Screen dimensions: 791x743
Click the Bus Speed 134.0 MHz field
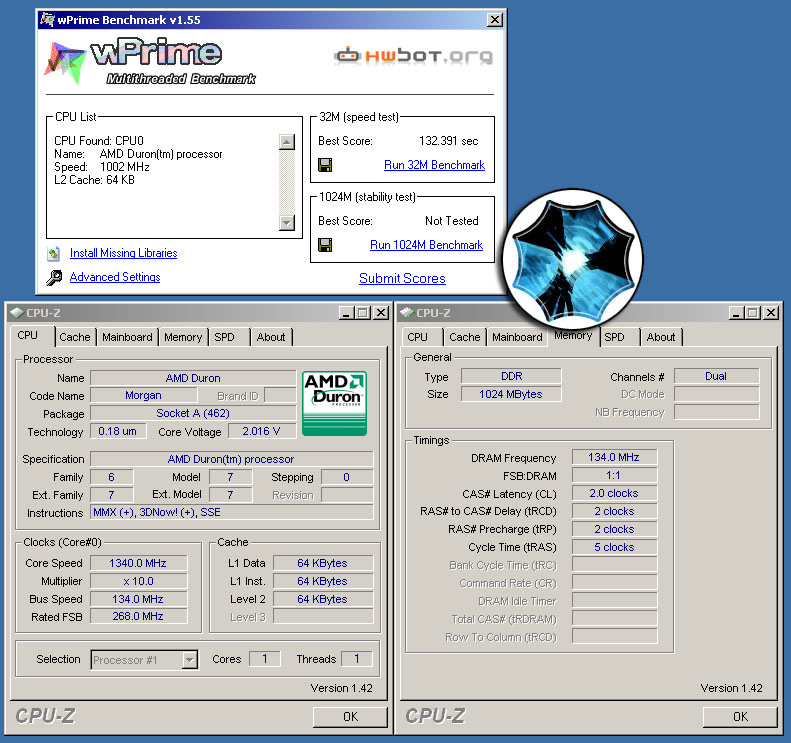[x=138, y=599]
